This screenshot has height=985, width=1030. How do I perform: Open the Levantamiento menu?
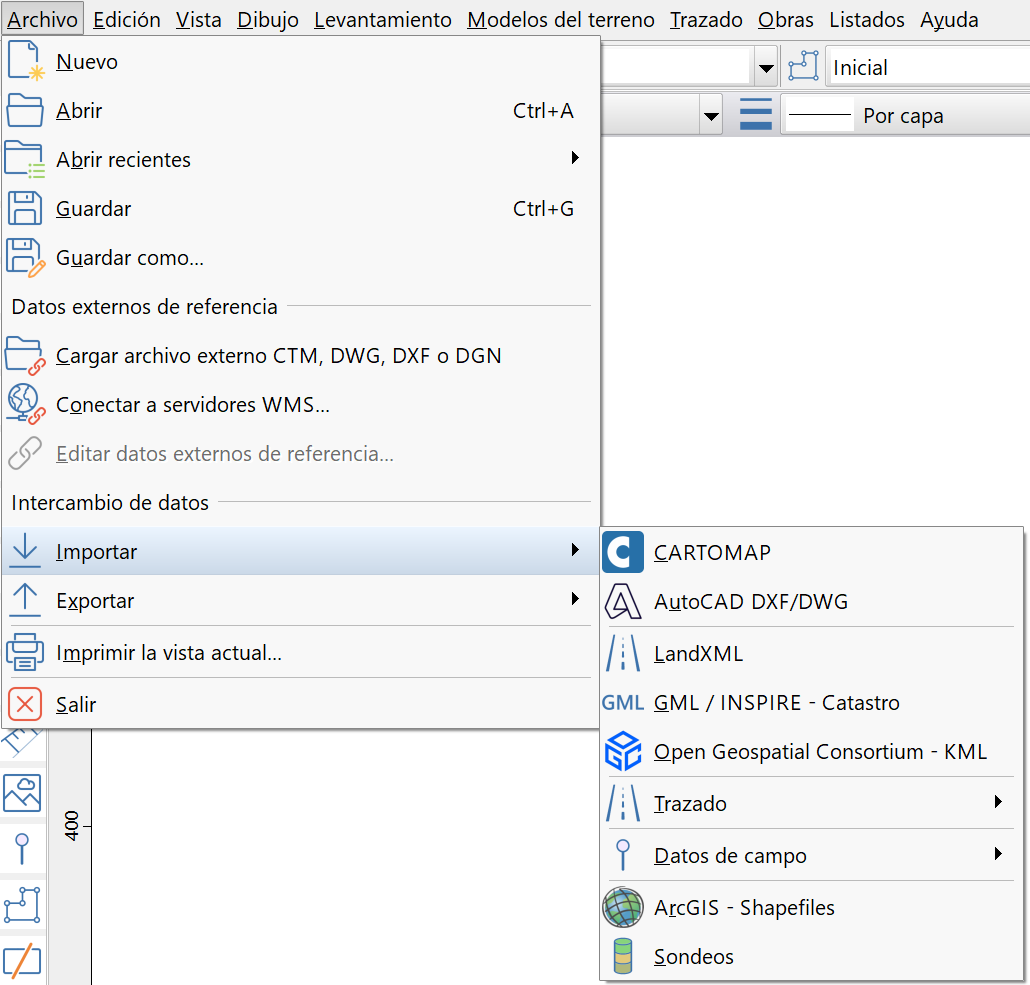tap(382, 20)
